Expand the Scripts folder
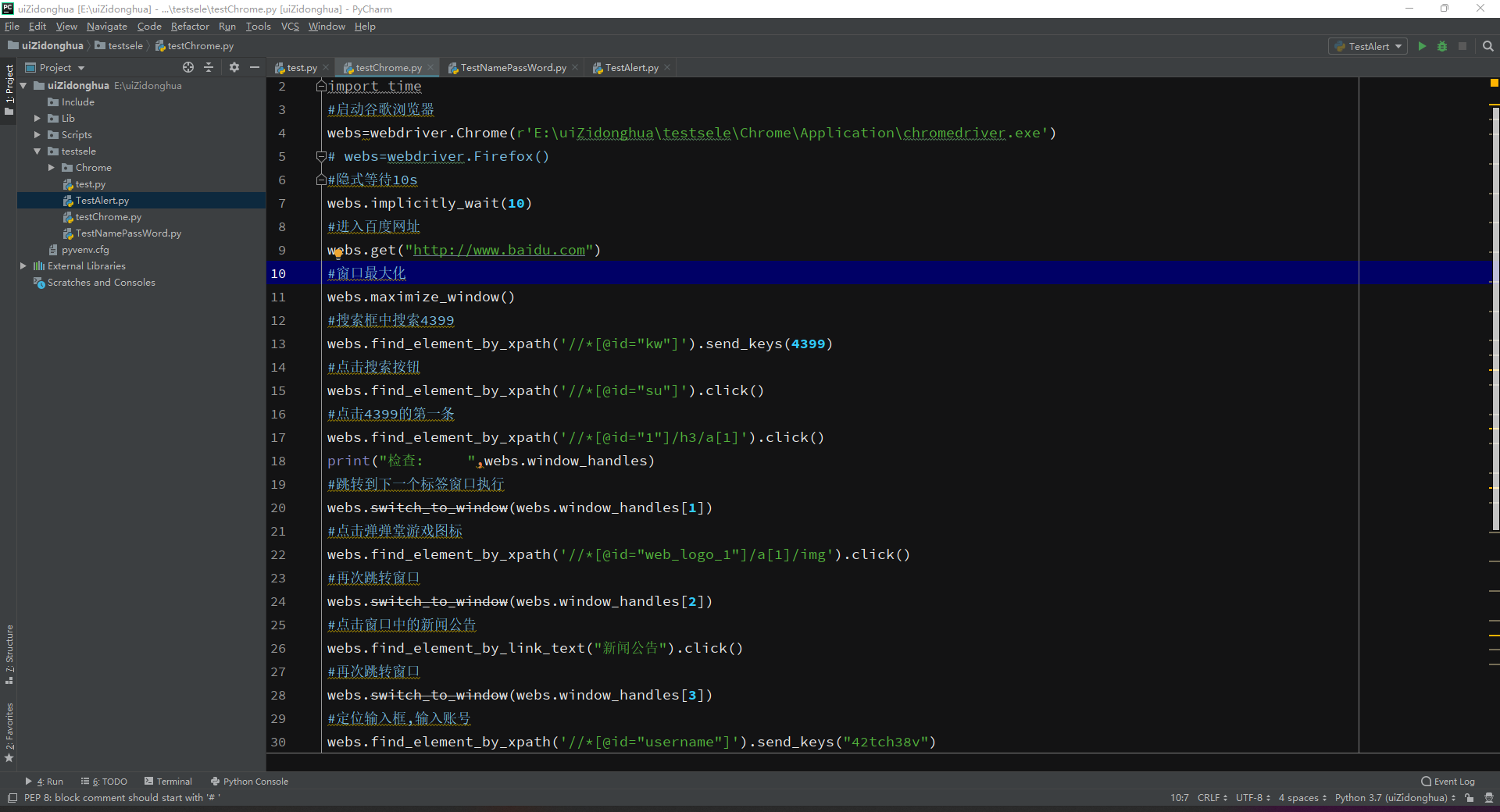 [37, 135]
